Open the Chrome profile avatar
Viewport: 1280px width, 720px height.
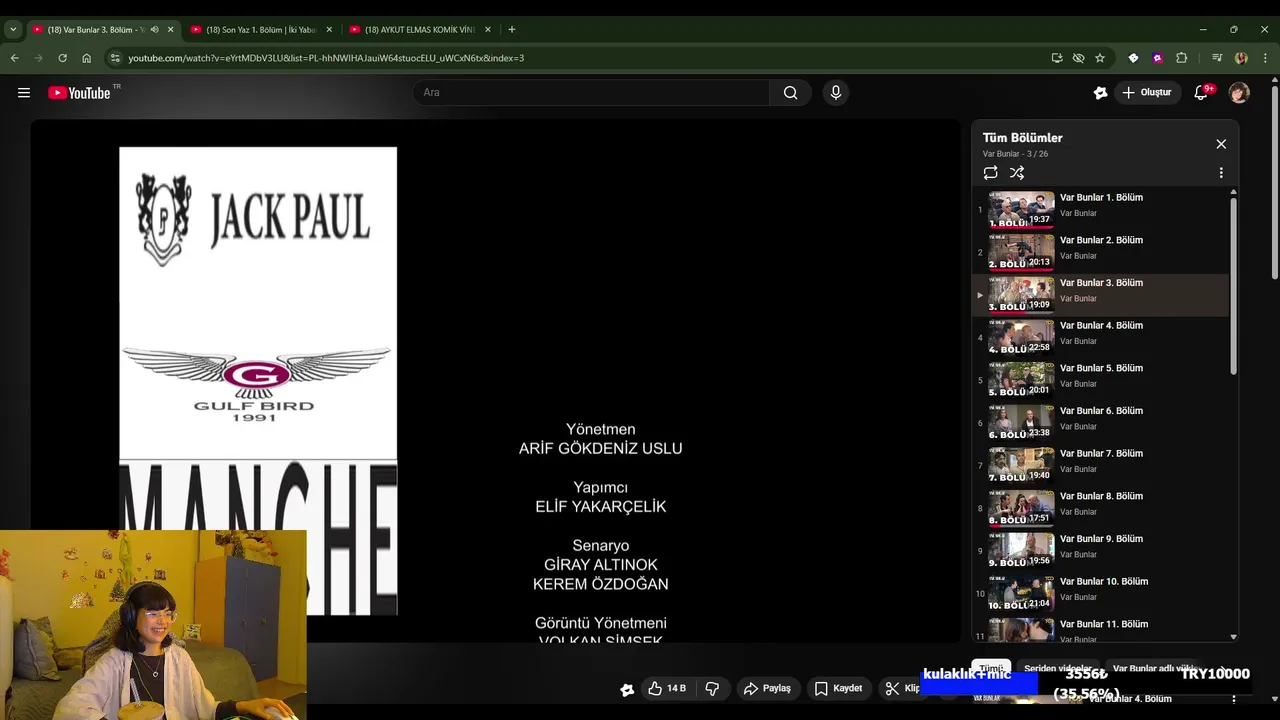pyautogui.click(x=1241, y=58)
